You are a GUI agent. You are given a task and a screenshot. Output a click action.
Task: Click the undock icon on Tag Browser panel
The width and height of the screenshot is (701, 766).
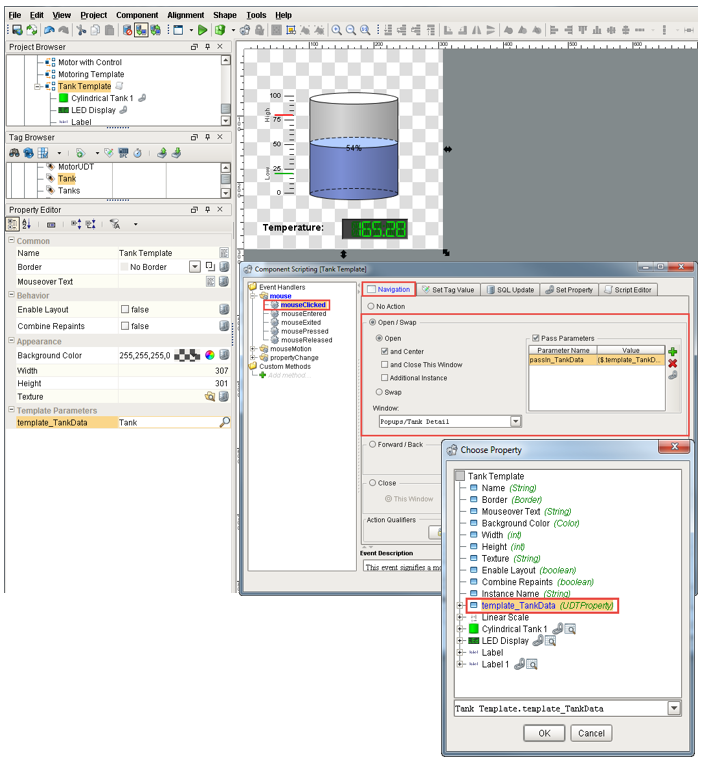(194, 137)
